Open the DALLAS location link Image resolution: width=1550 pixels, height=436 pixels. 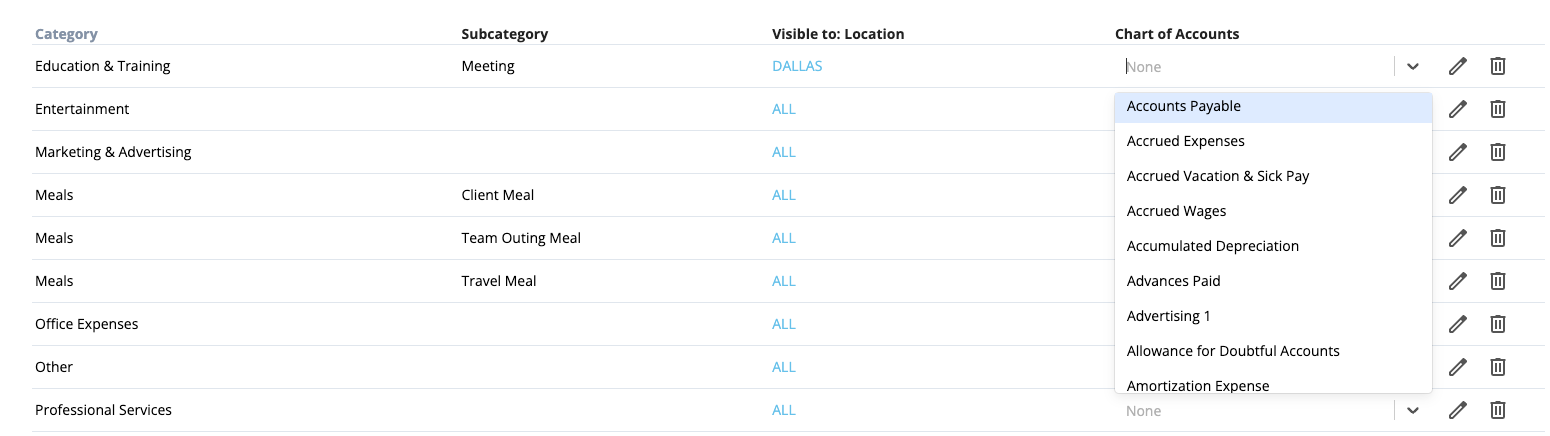796,66
